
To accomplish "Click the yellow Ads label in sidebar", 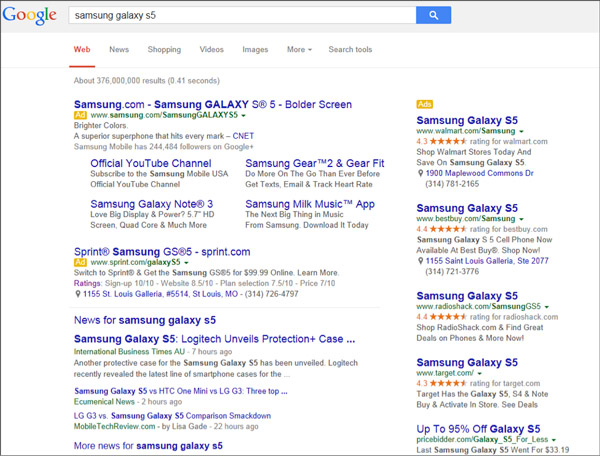I will point(424,104).
